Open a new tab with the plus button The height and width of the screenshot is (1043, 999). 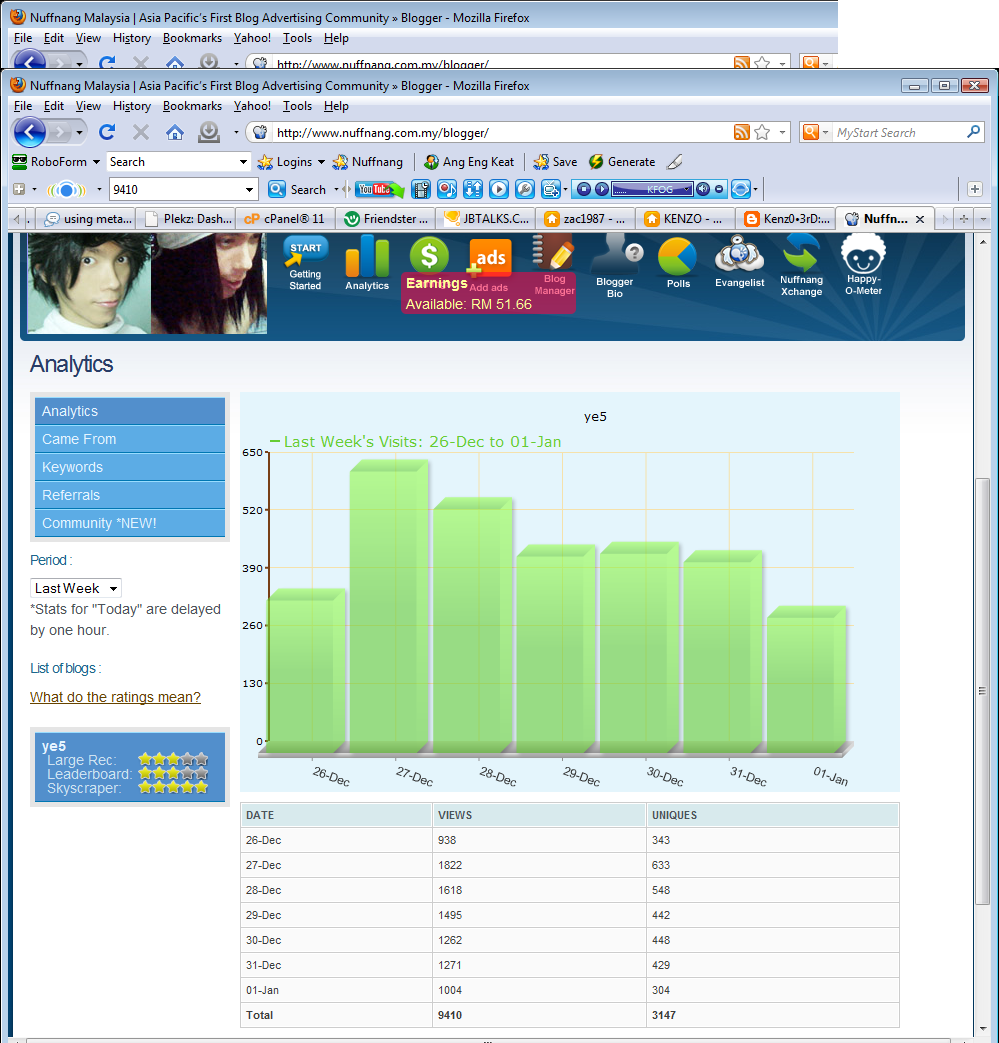click(x=963, y=219)
